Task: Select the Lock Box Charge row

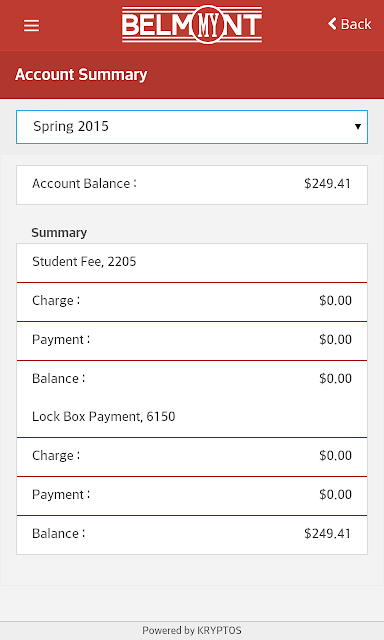Action: click(192, 456)
